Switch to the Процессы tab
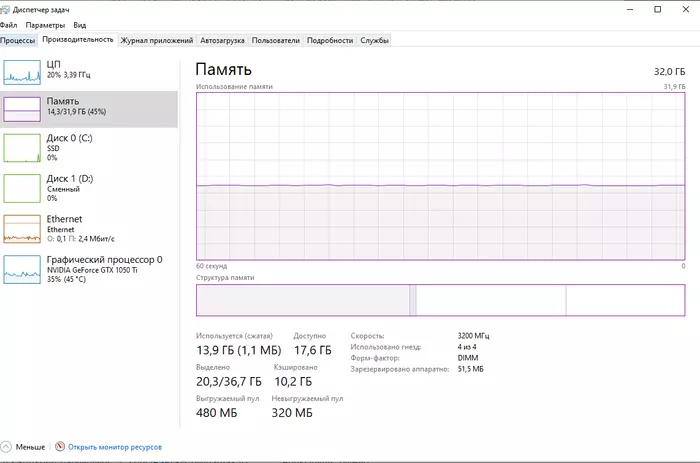This screenshot has height=463, width=700. pos(18,41)
